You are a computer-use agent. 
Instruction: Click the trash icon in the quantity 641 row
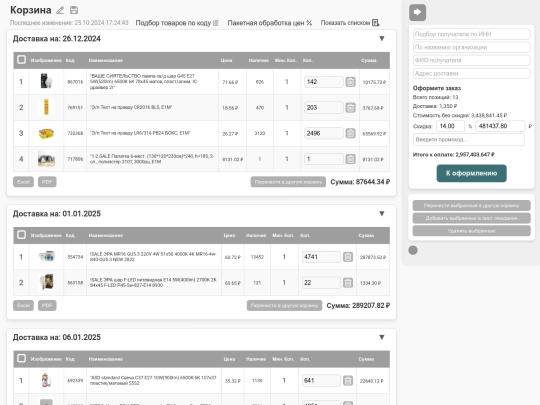[x=348, y=381]
